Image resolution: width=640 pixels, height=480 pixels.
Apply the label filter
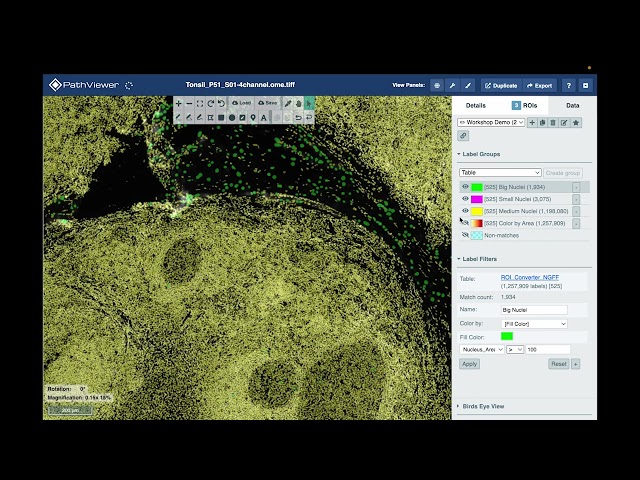469,364
